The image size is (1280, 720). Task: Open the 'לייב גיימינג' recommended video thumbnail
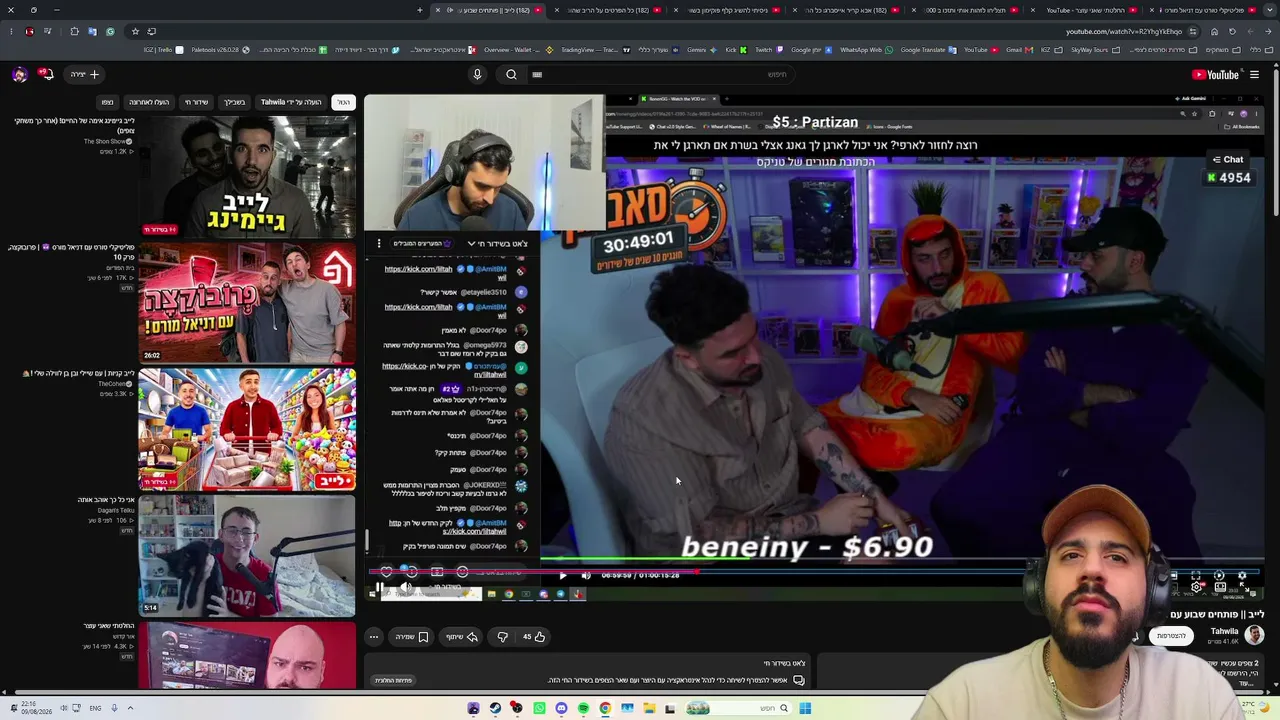point(247,176)
